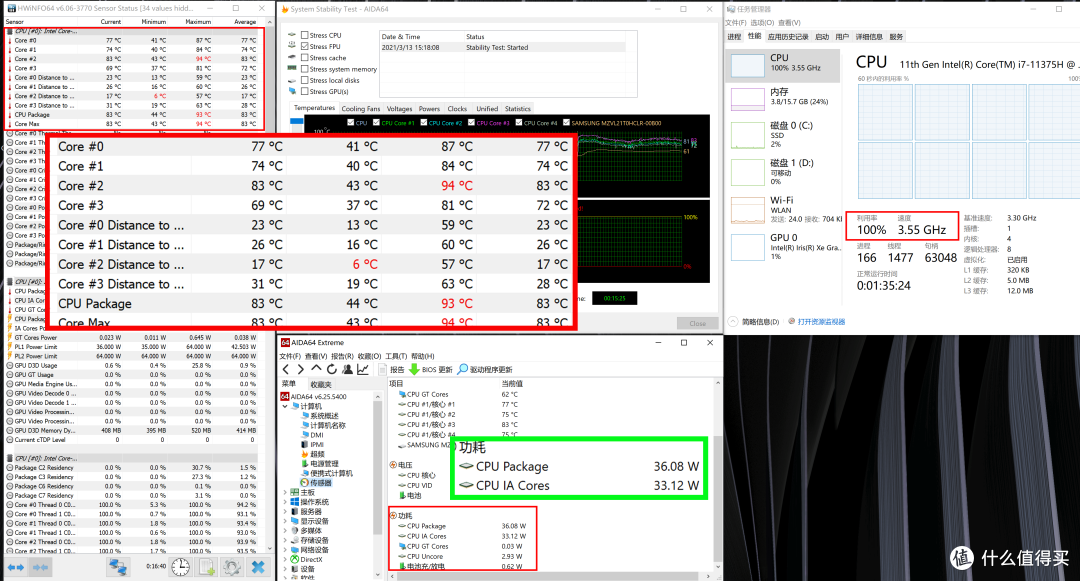Click HWiNFO collapse-columns arrows button
The width and height of the screenshot is (1080, 581).
(40, 567)
